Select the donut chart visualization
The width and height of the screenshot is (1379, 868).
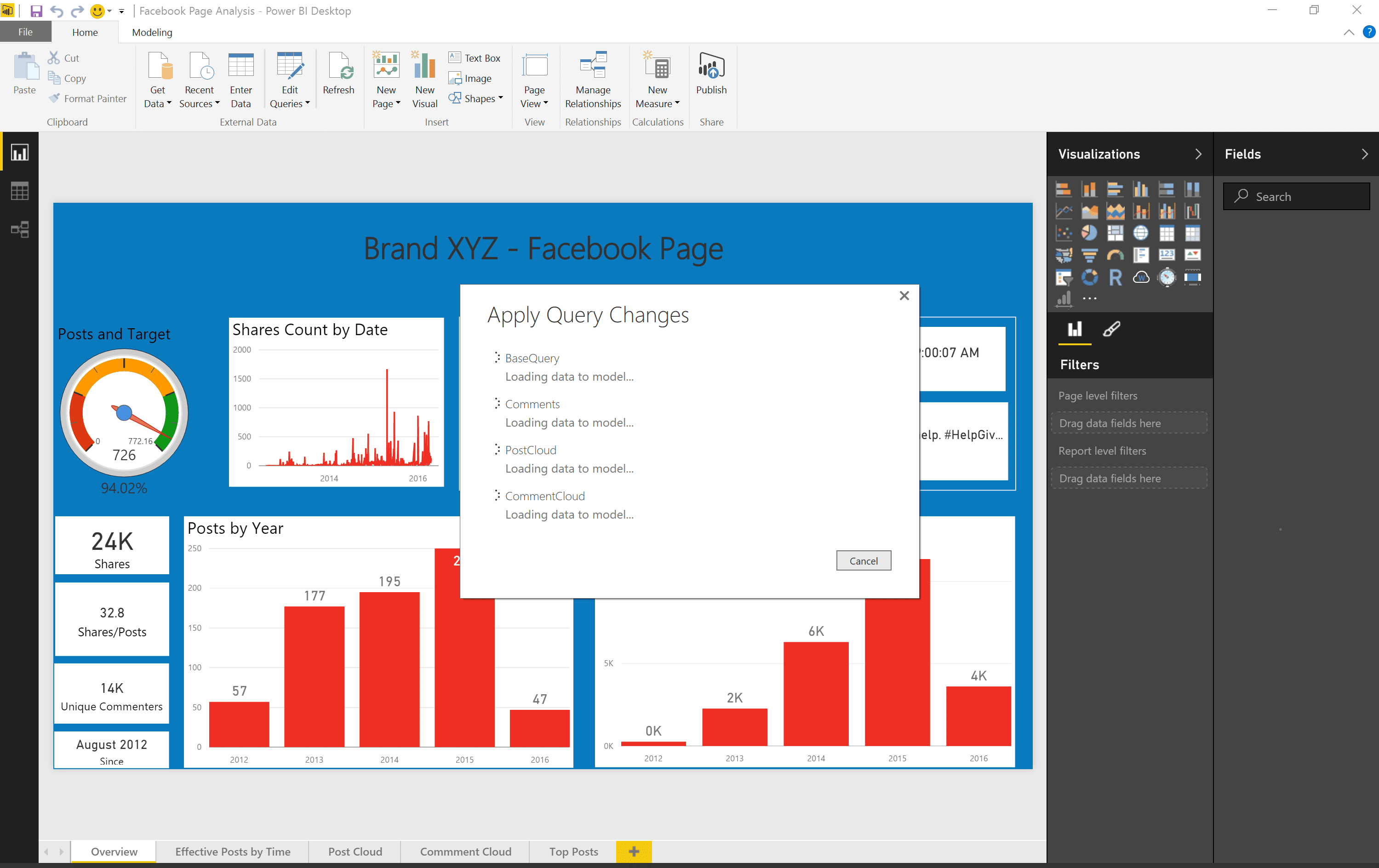1089,278
